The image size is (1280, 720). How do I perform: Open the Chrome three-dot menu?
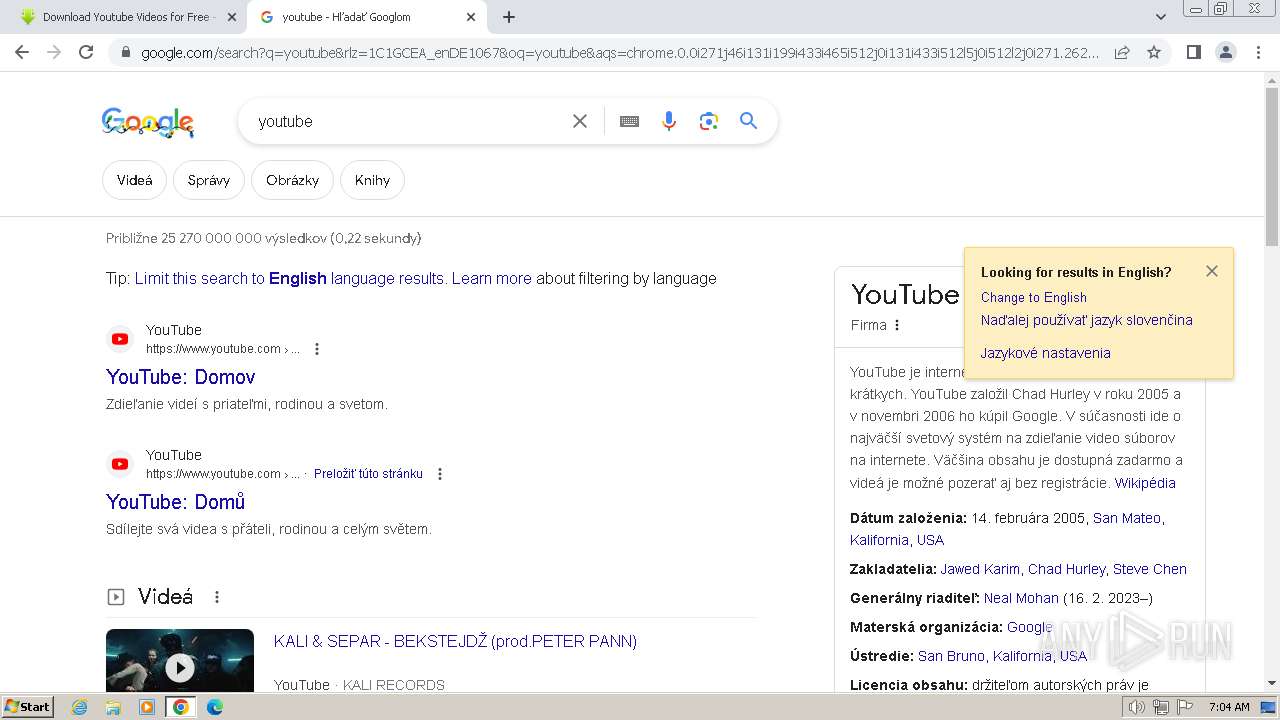1258,52
